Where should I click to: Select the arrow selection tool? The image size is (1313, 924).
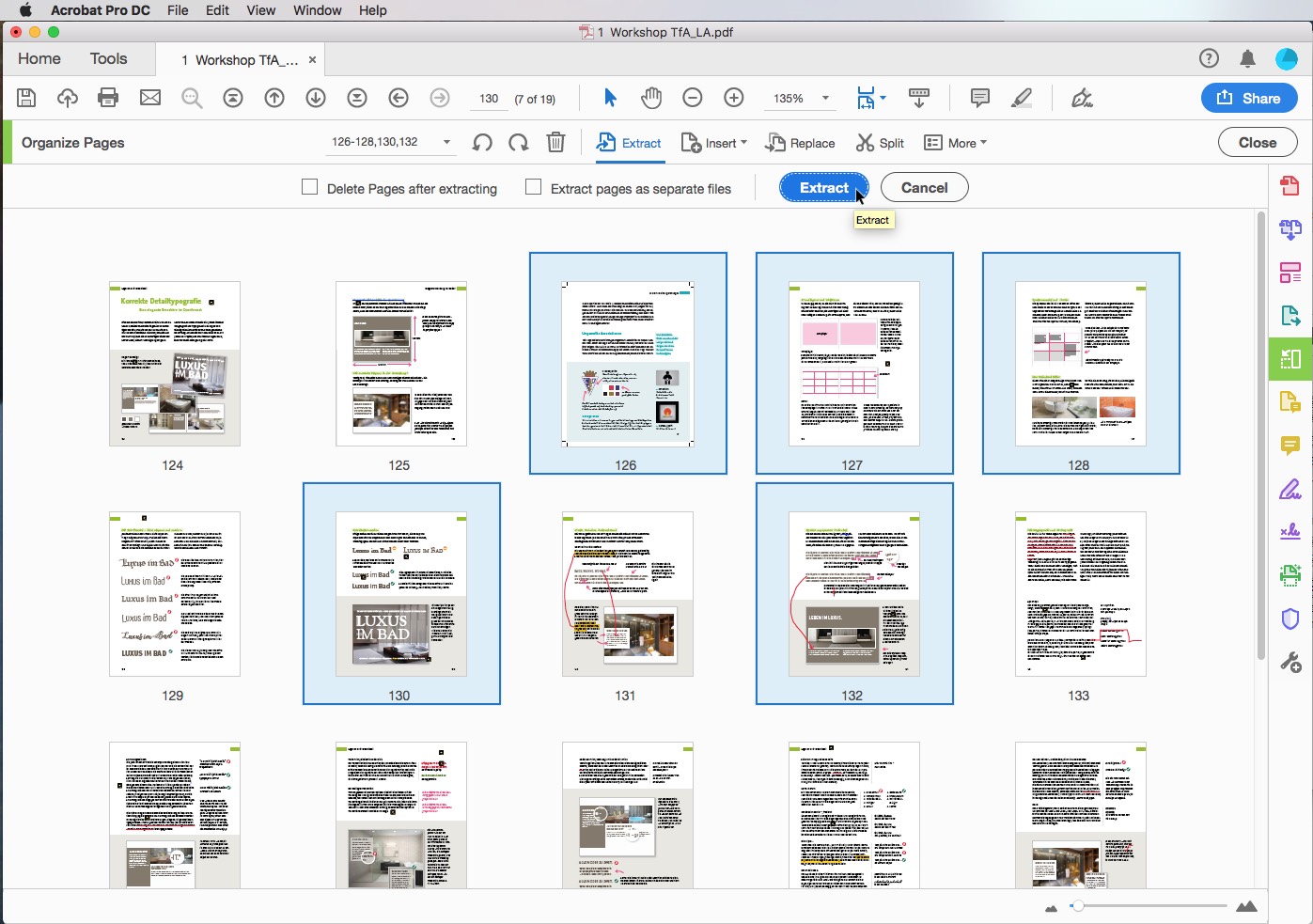tap(610, 98)
